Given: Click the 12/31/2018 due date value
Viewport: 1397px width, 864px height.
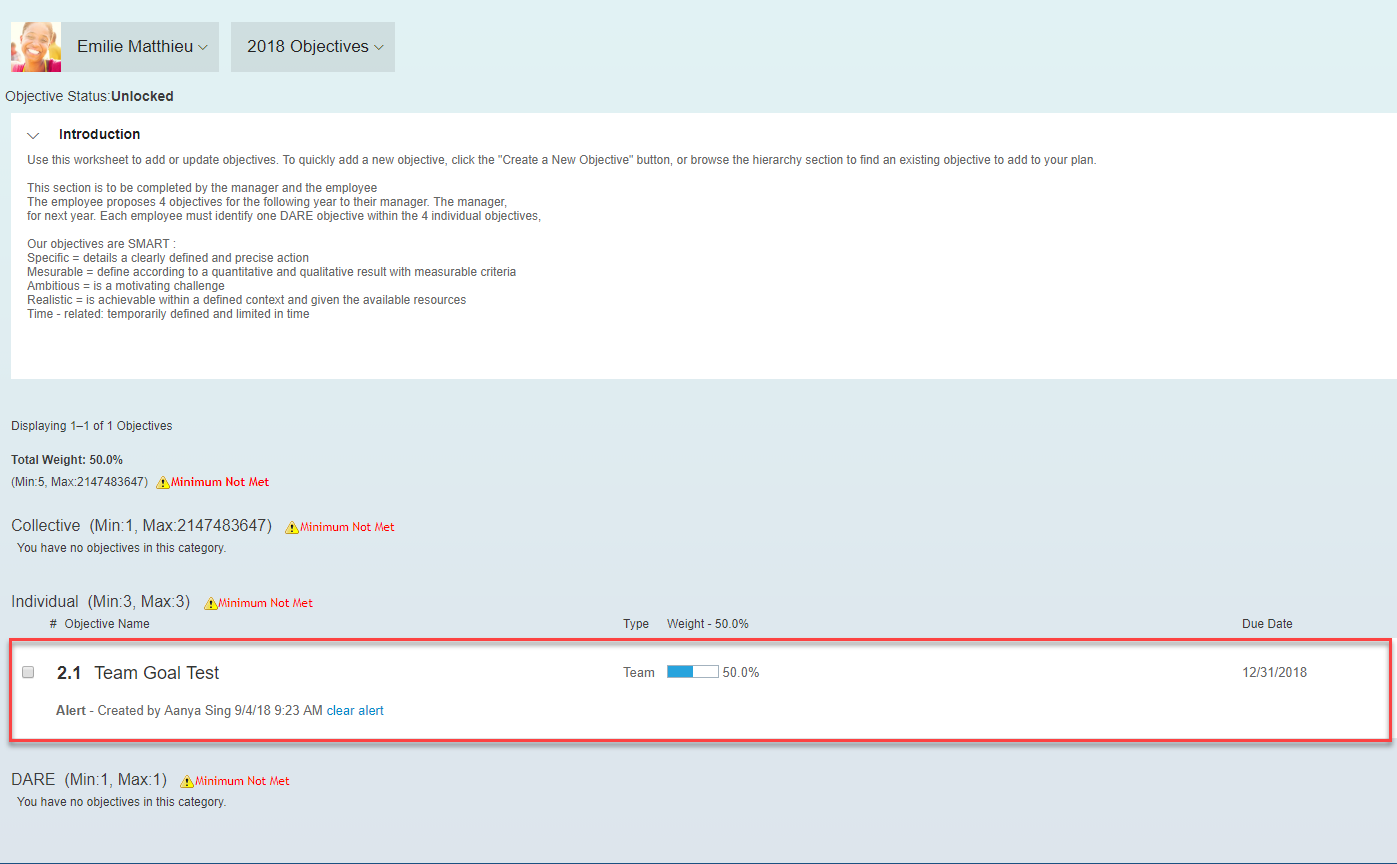Looking at the screenshot, I should [x=1274, y=672].
